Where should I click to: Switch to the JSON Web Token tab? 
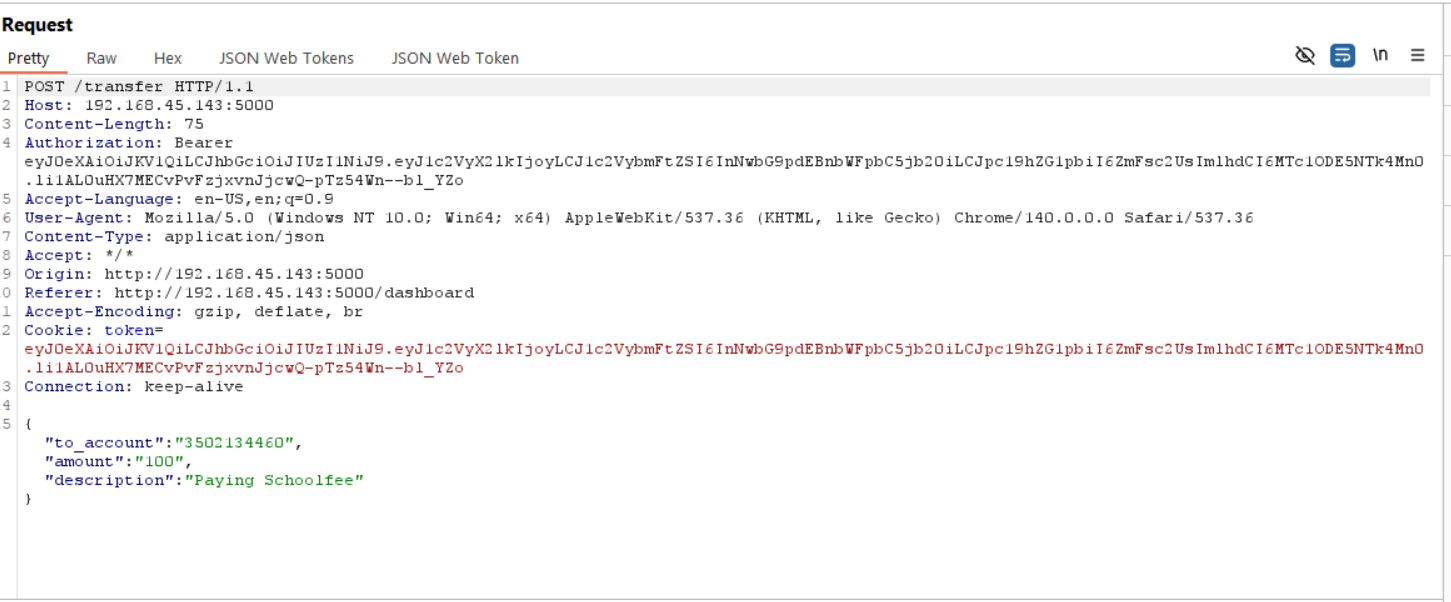455,58
